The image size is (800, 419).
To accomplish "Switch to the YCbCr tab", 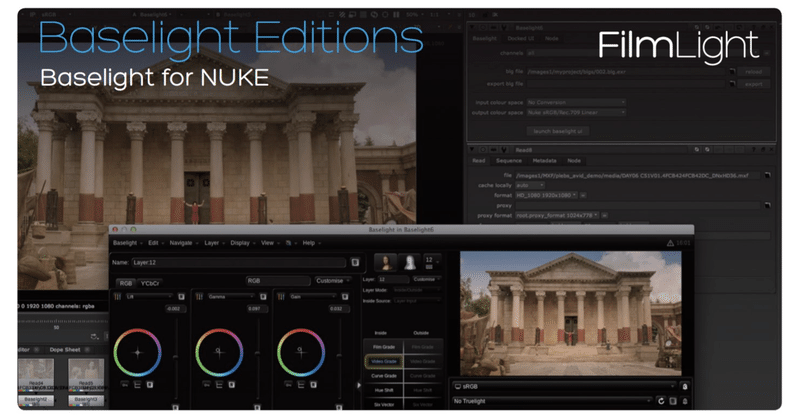I will pos(150,283).
